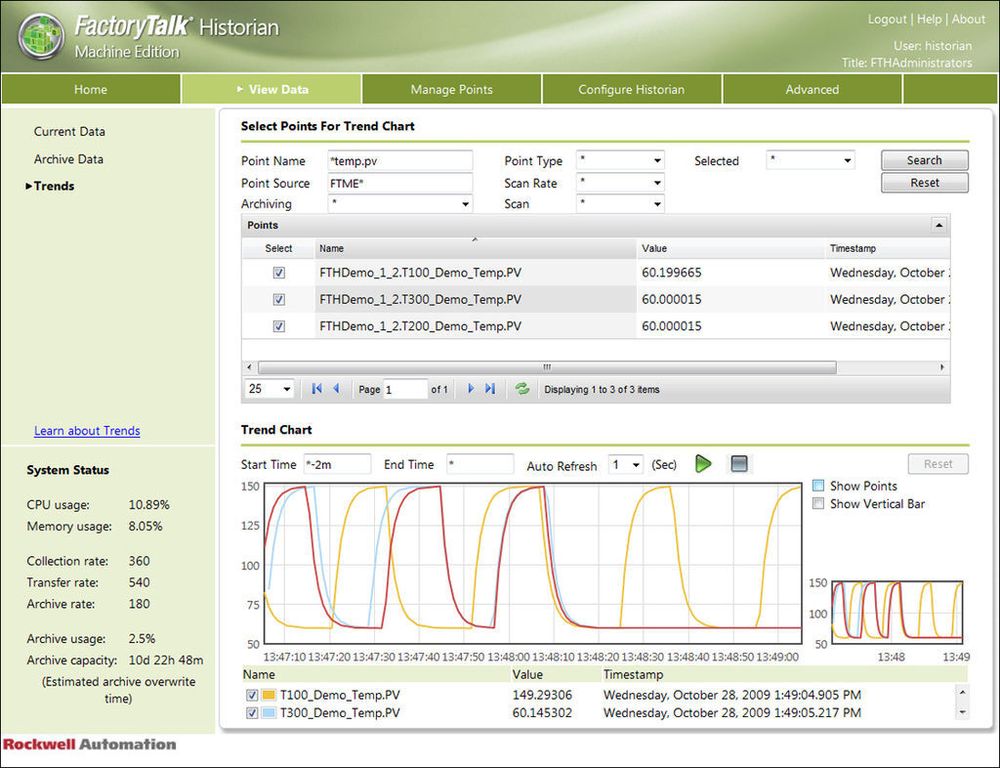Open the page size dropdown showing 25
The width and height of the screenshot is (1000, 768).
pyautogui.click(x=269, y=389)
